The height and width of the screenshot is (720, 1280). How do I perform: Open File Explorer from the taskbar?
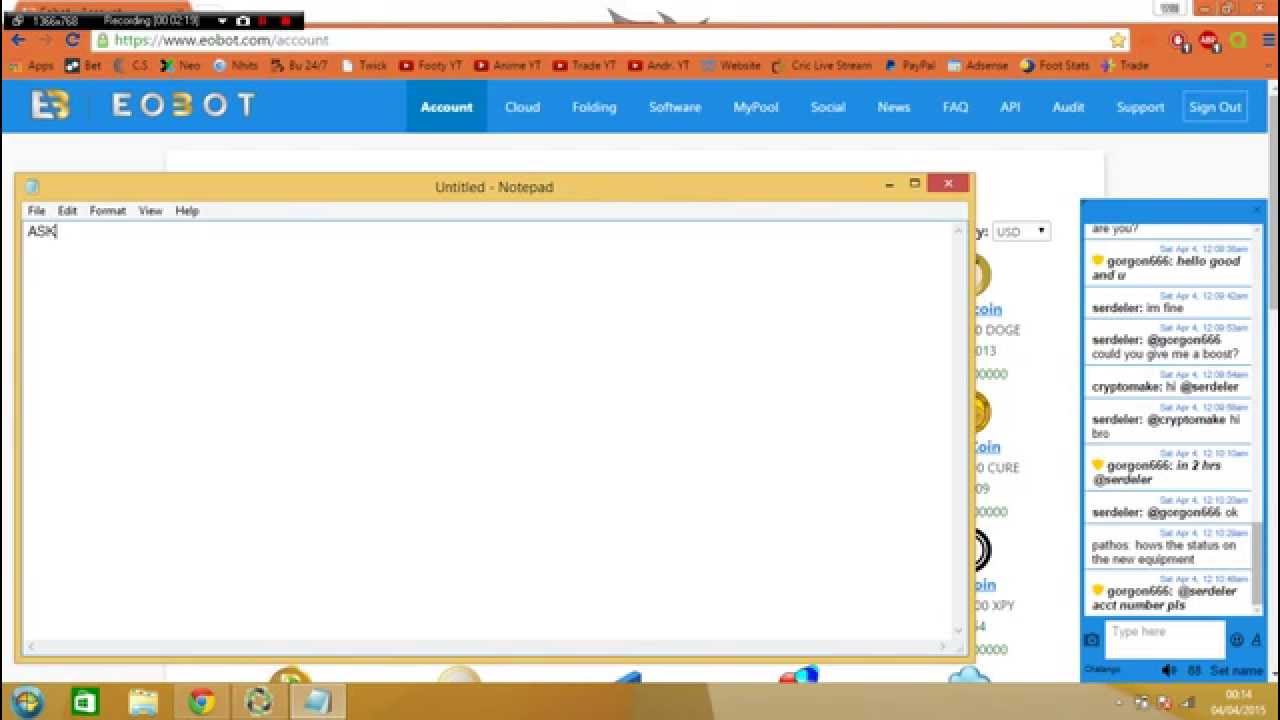coord(143,702)
